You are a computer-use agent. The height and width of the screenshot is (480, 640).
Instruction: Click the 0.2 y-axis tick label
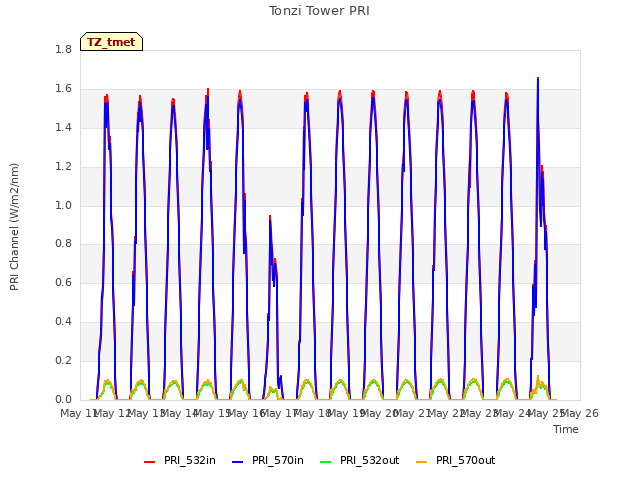pyautogui.click(x=63, y=360)
